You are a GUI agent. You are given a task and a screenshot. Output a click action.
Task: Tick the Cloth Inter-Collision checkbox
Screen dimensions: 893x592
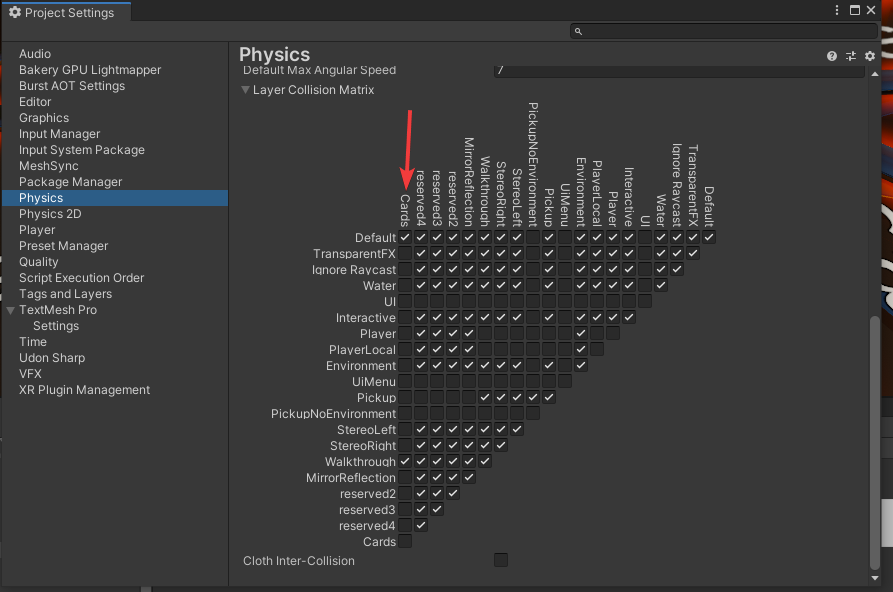501,560
